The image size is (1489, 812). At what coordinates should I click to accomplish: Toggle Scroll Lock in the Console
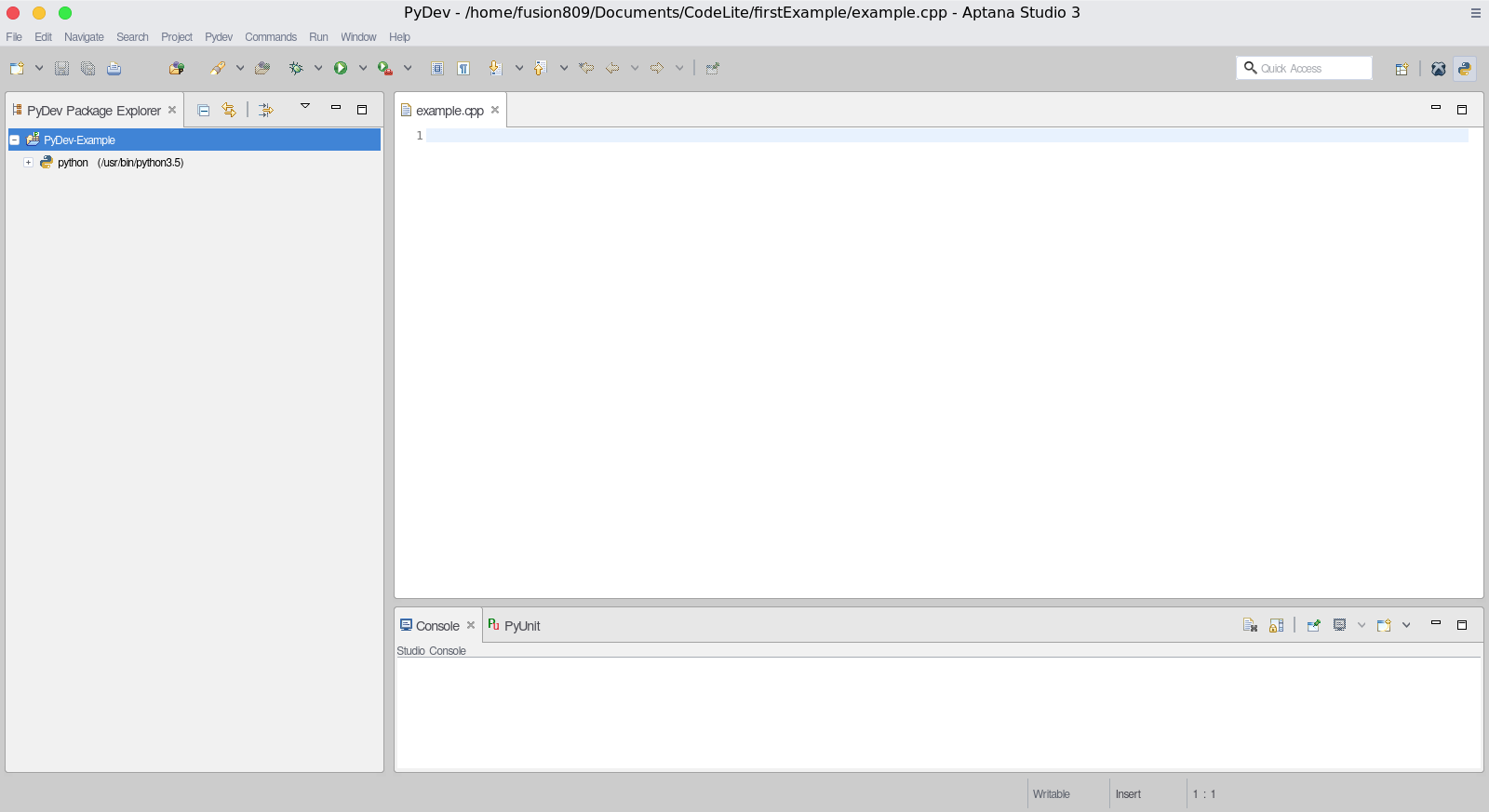tap(1276, 625)
